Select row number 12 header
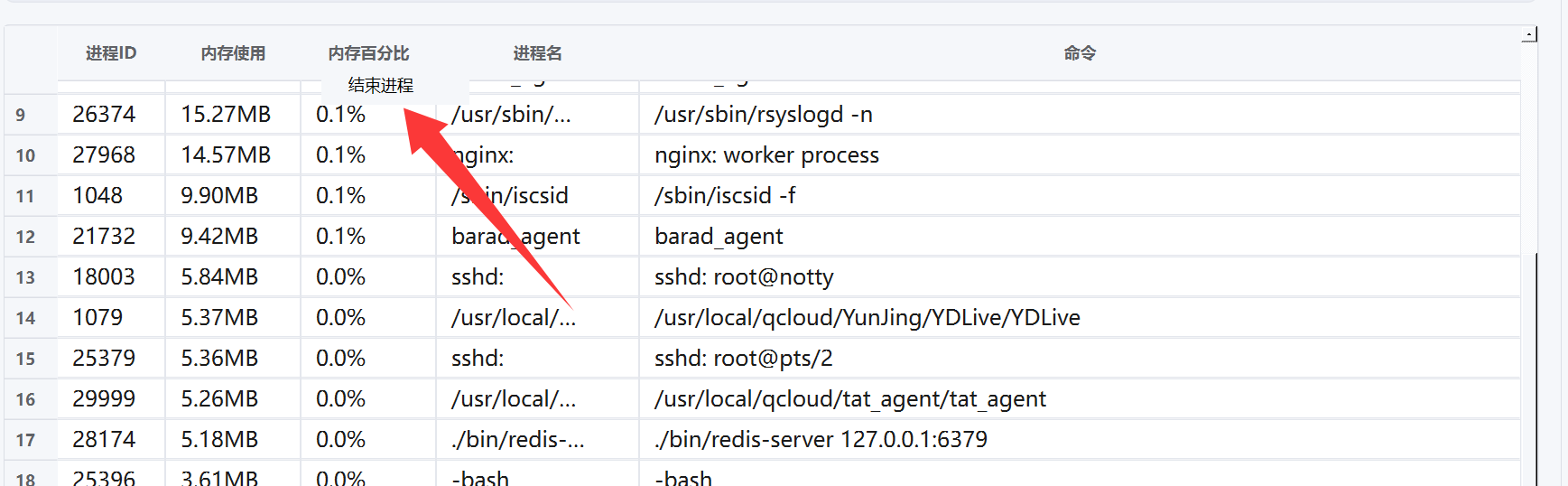This screenshot has width=1568, height=486. point(31,237)
